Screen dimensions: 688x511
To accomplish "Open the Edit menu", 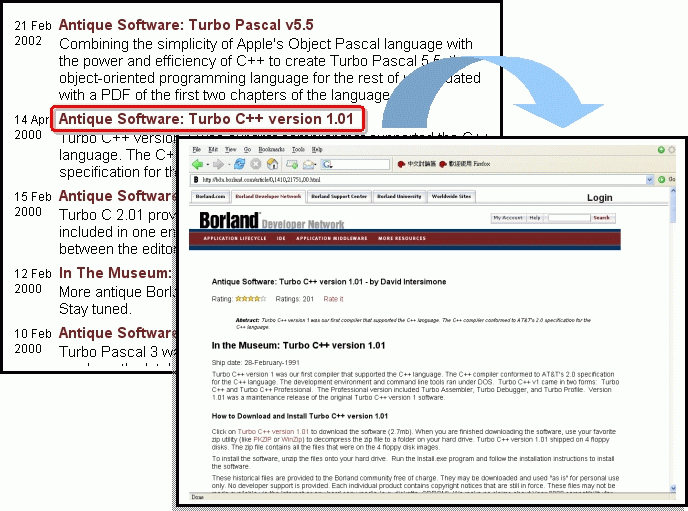I will (213, 150).
